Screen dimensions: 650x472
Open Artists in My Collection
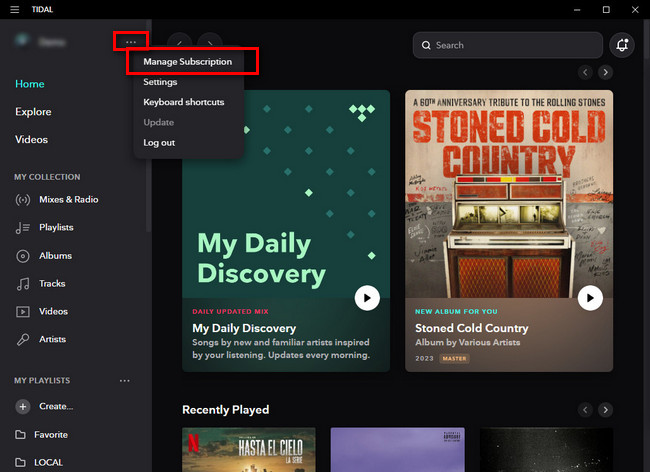[53, 339]
